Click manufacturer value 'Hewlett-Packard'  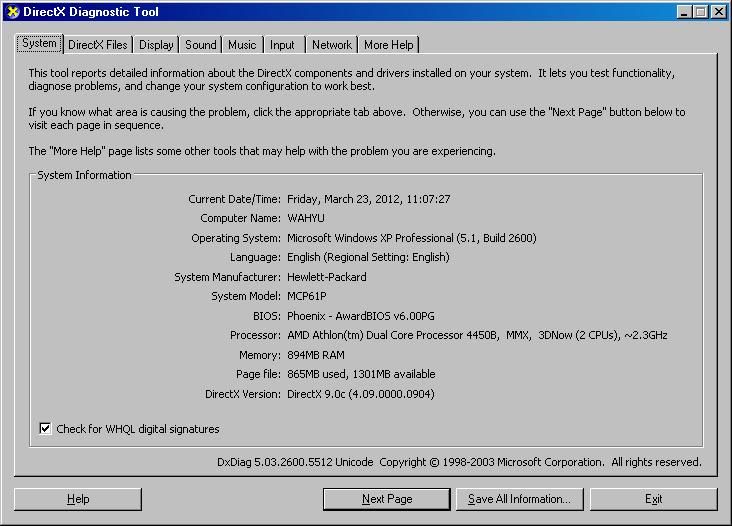pos(326,277)
